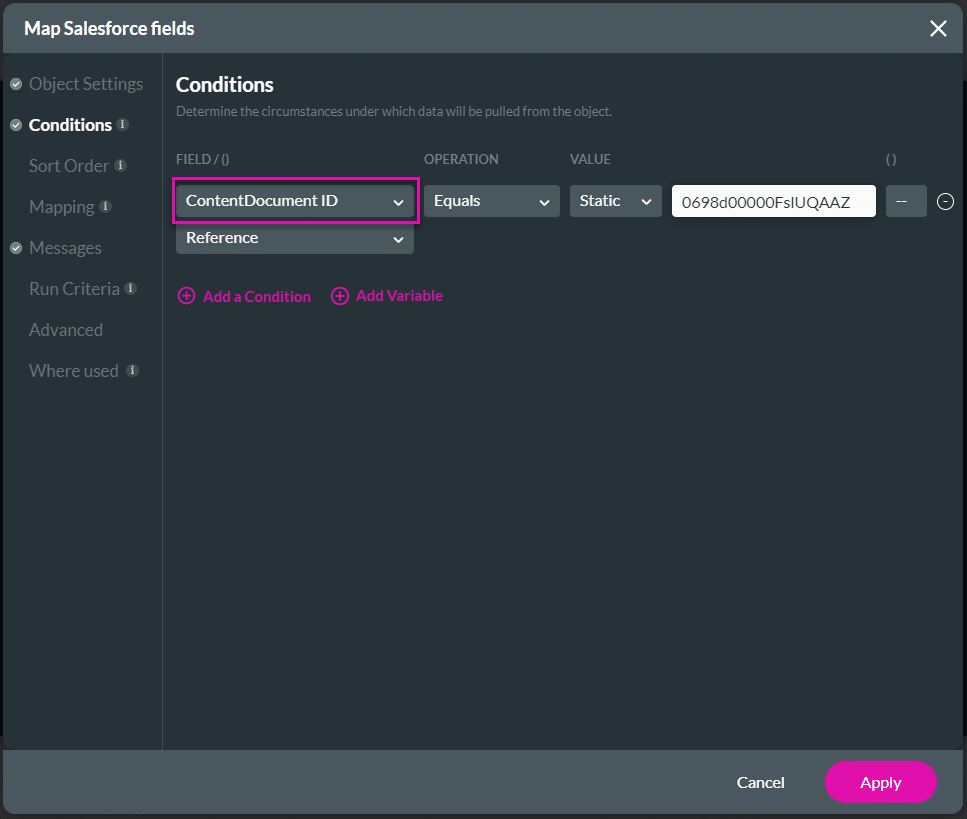Click the info icon beside Run Criteria

[131, 288]
